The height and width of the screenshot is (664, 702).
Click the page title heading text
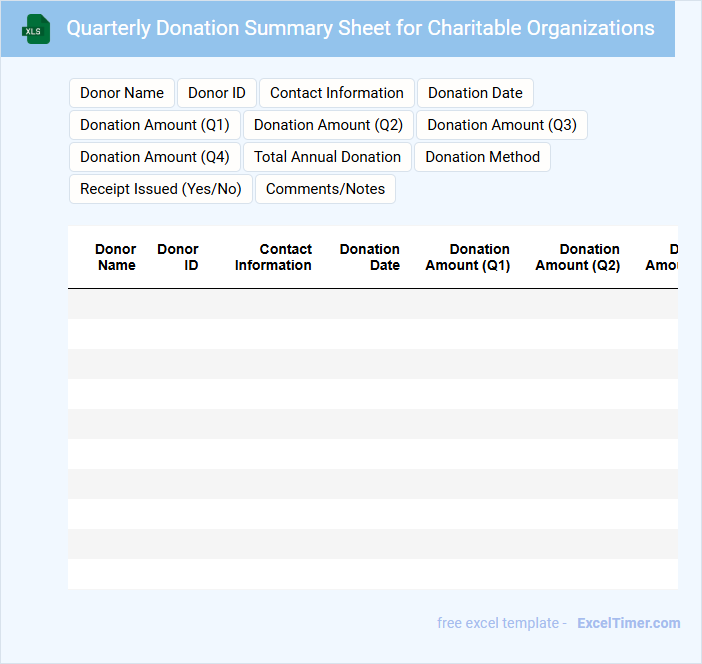[x=360, y=28]
